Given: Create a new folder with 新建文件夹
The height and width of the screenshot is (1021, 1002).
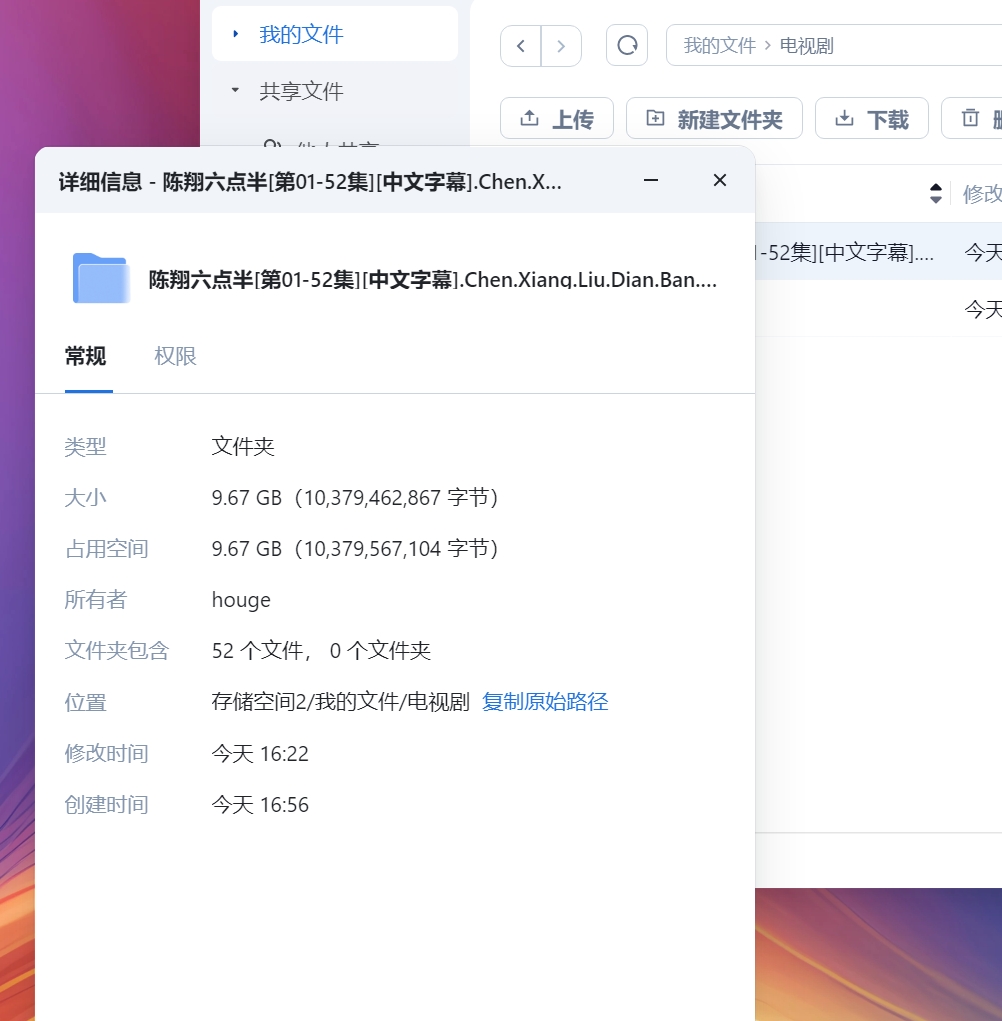Looking at the screenshot, I should coord(714,119).
